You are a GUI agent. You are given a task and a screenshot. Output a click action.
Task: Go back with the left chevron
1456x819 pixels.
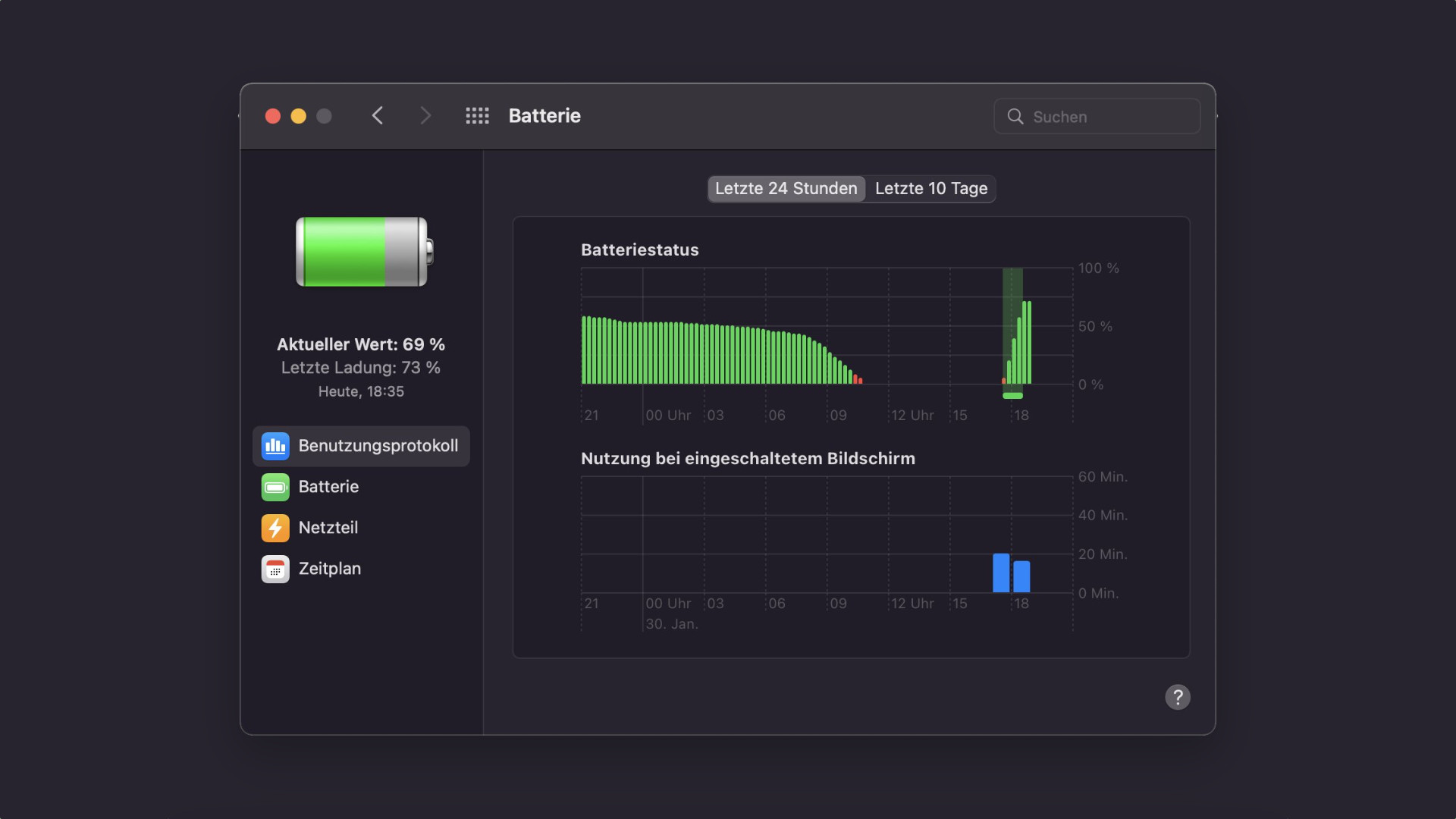click(378, 116)
